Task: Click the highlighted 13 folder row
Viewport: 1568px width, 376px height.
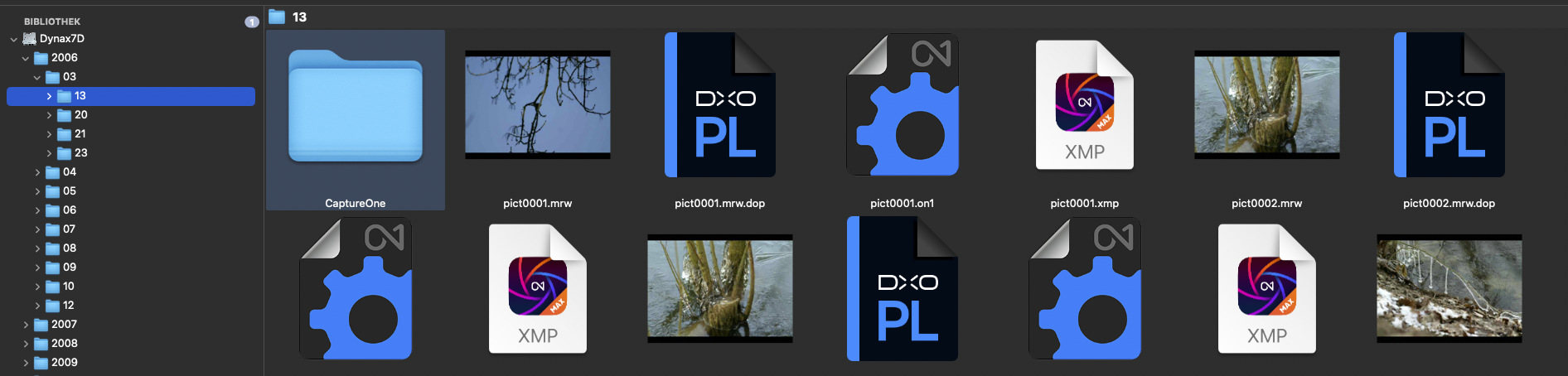Action: [131, 96]
